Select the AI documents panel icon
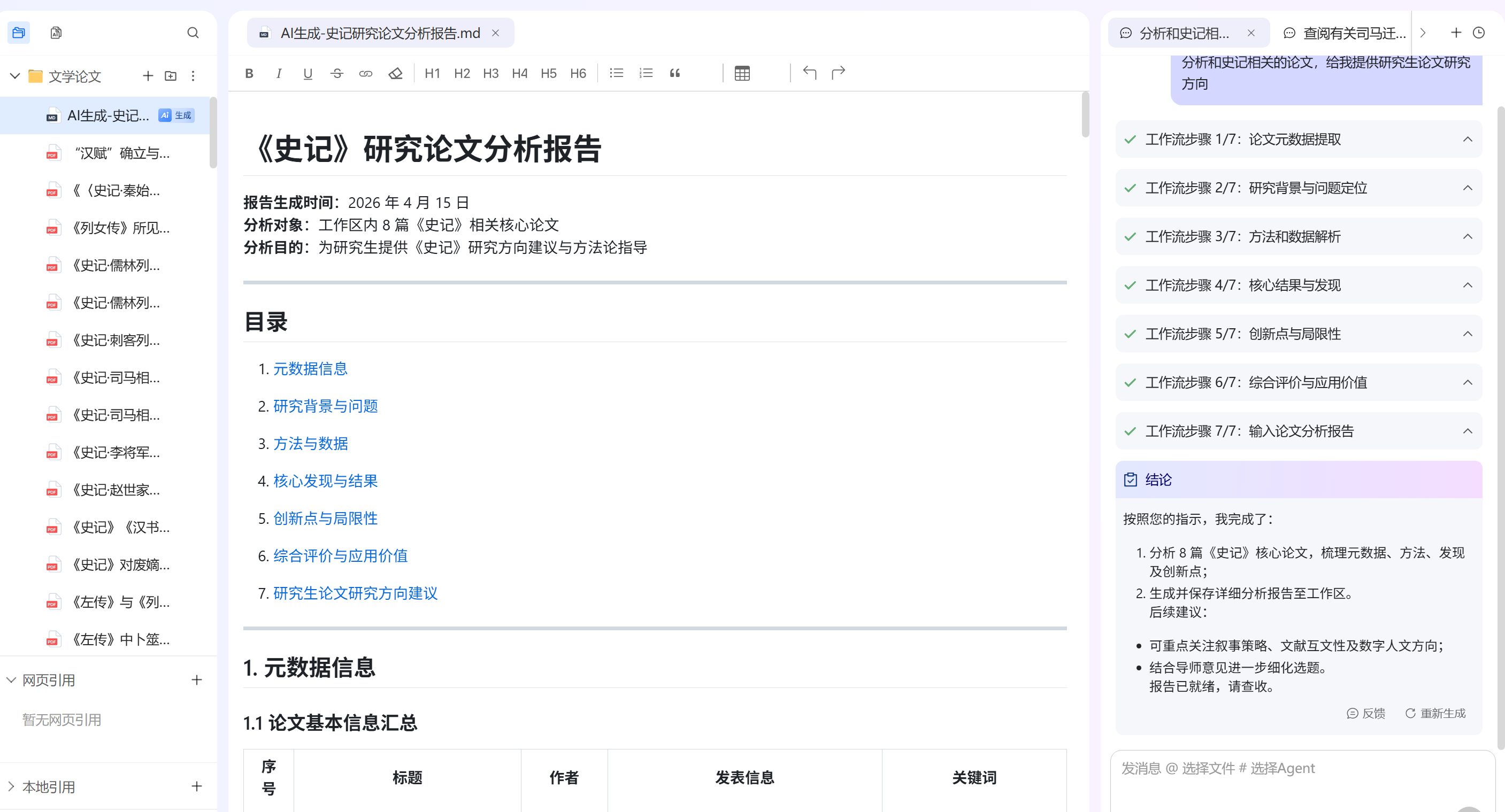Image resolution: width=1505 pixels, height=812 pixels. (x=55, y=33)
